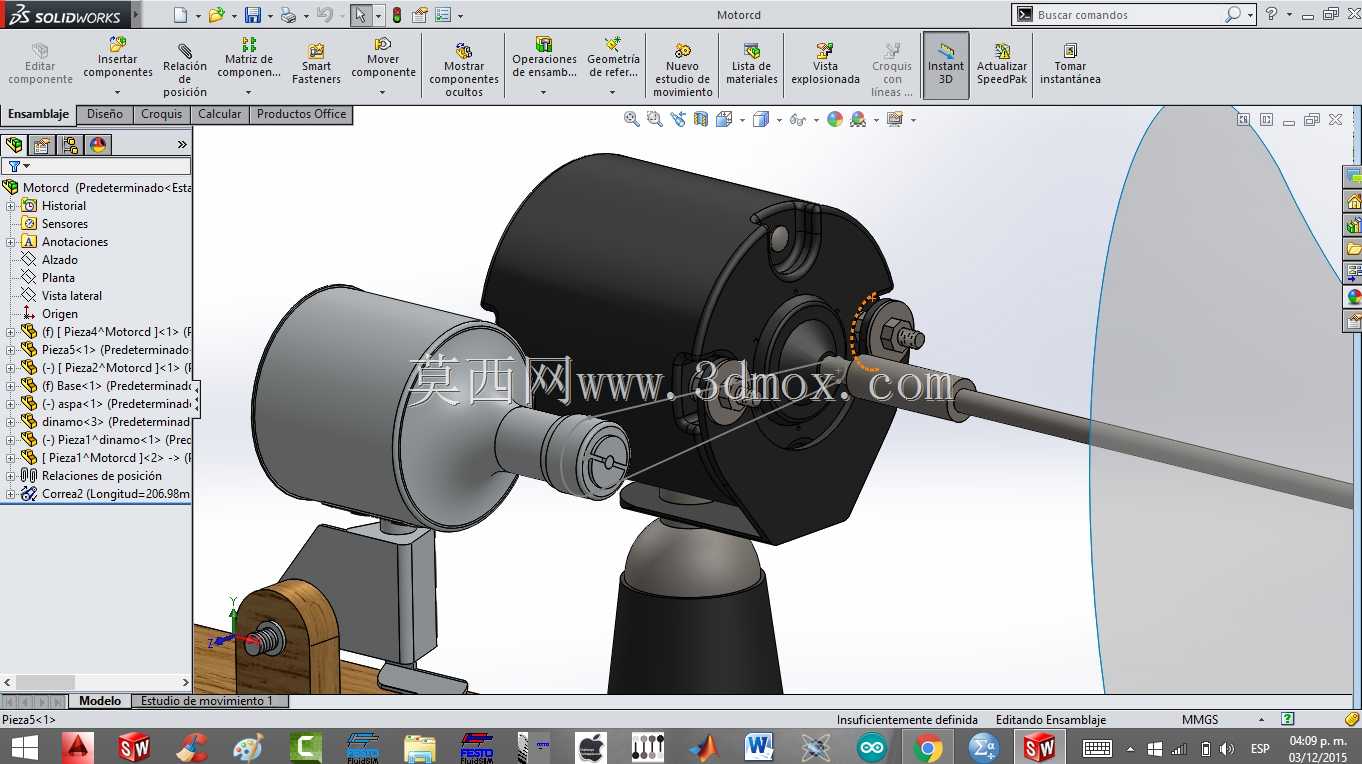Viewport: 1362px width, 764px height.
Task: Click Nuevo estudio de movimiento tool
Action: 682,70
